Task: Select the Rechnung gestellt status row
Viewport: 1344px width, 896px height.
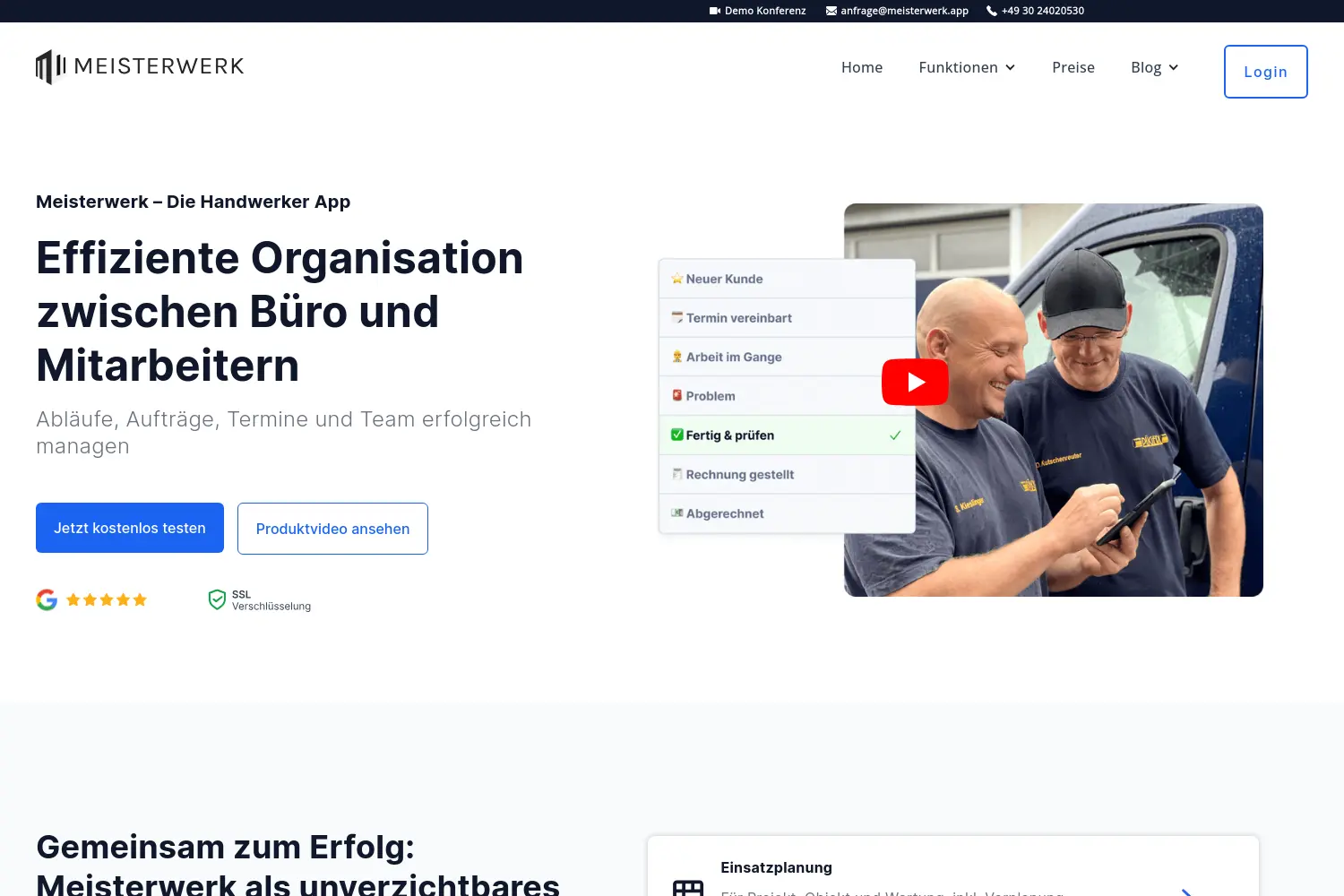Action: pos(787,475)
